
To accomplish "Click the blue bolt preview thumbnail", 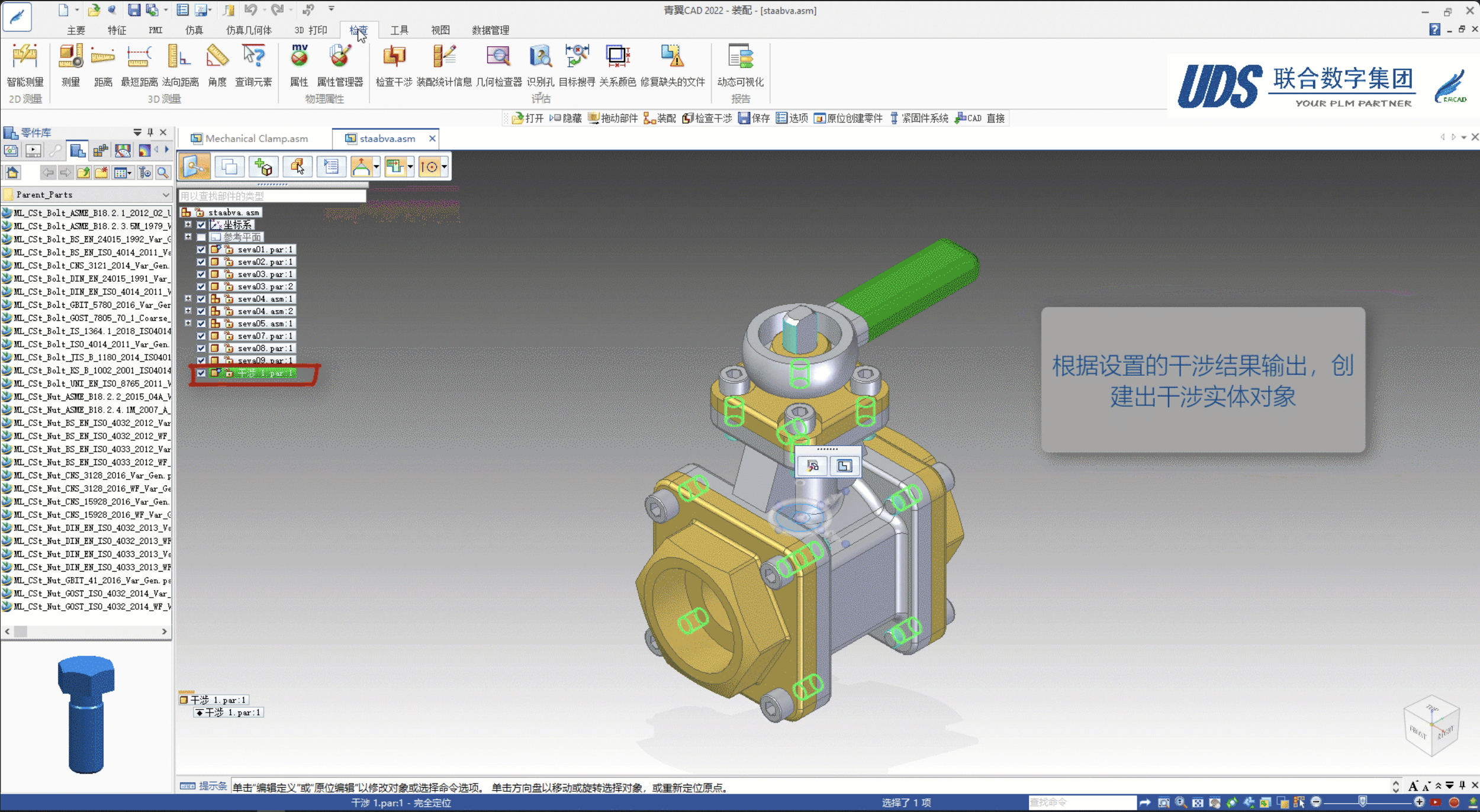I will (x=86, y=714).
